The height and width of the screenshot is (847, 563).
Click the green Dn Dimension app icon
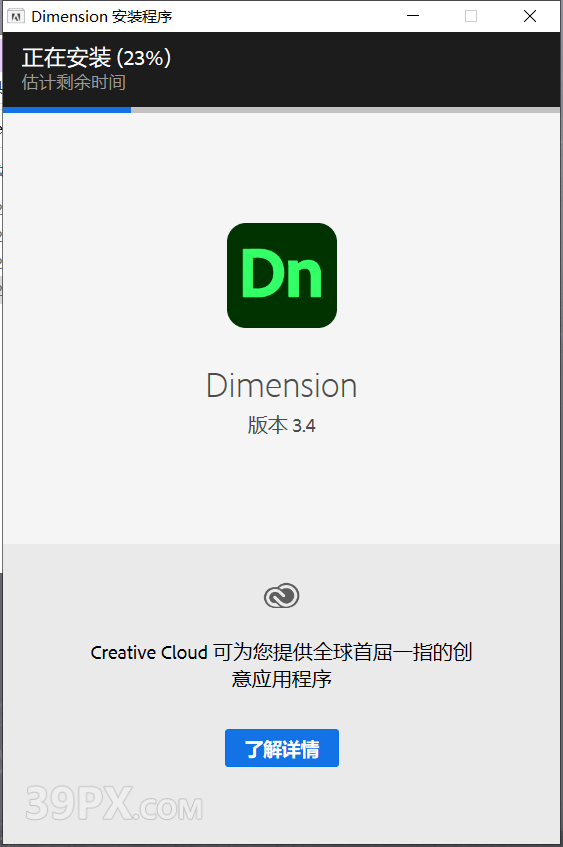point(282,275)
